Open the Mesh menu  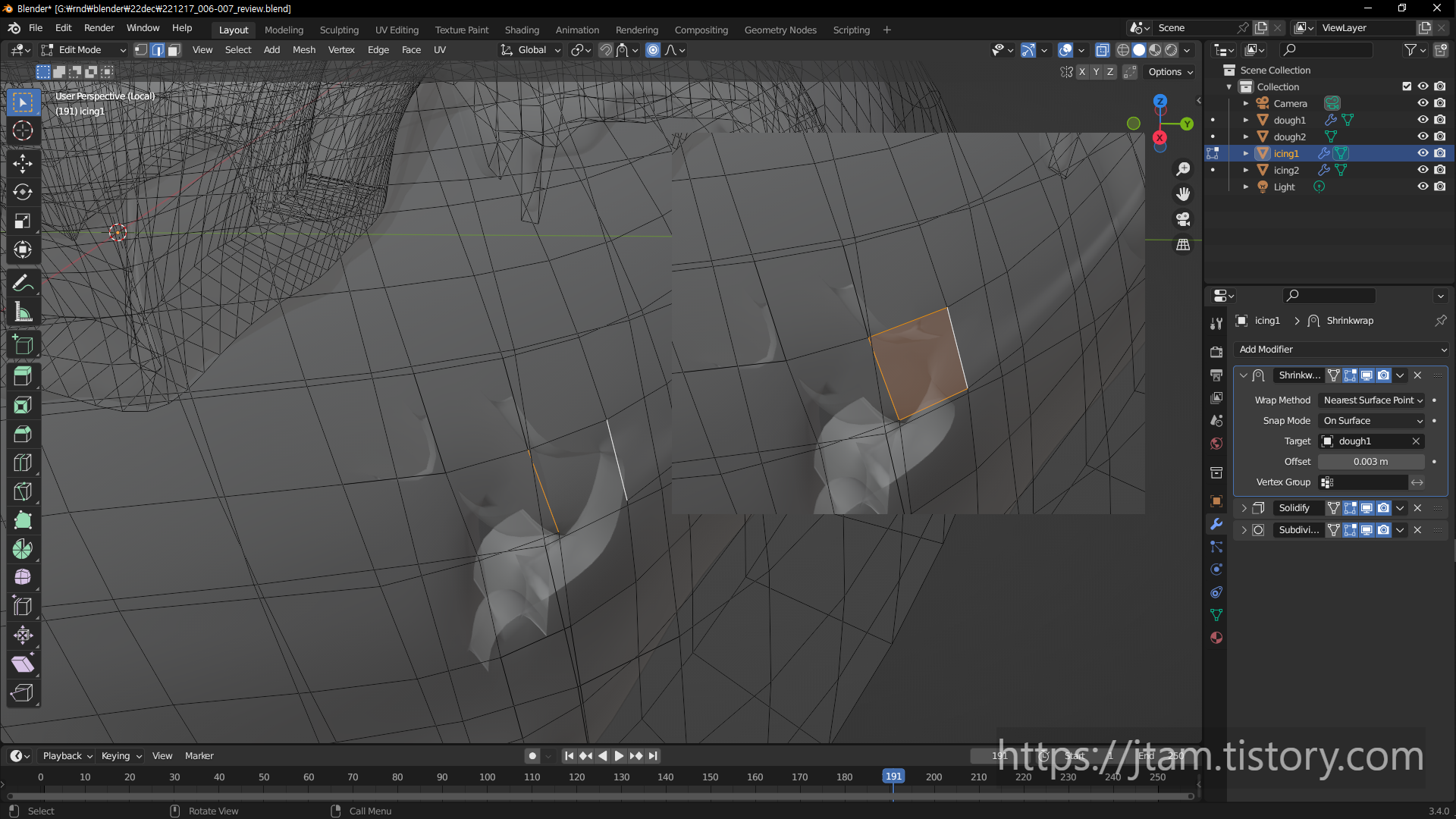[x=303, y=50]
